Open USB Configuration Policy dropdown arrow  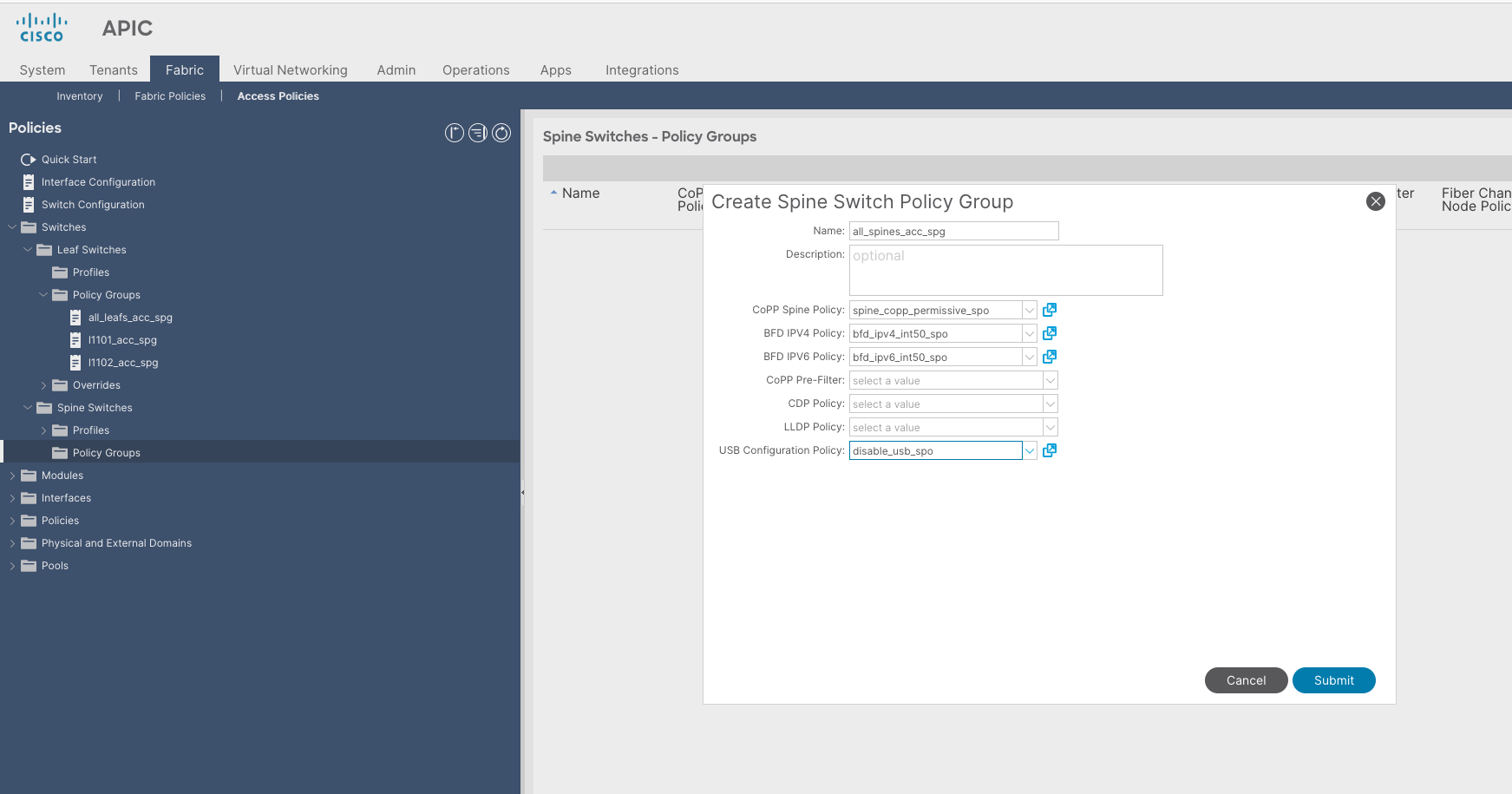(x=1030, y=450)
